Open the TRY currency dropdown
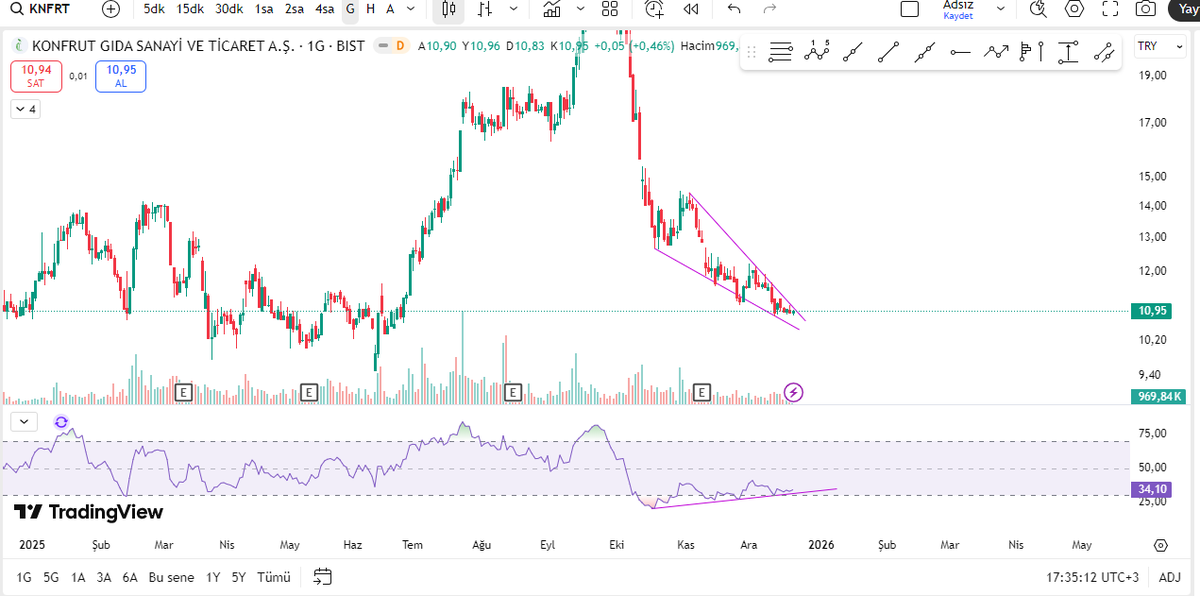The image size is (1200, 596). 1160,45
